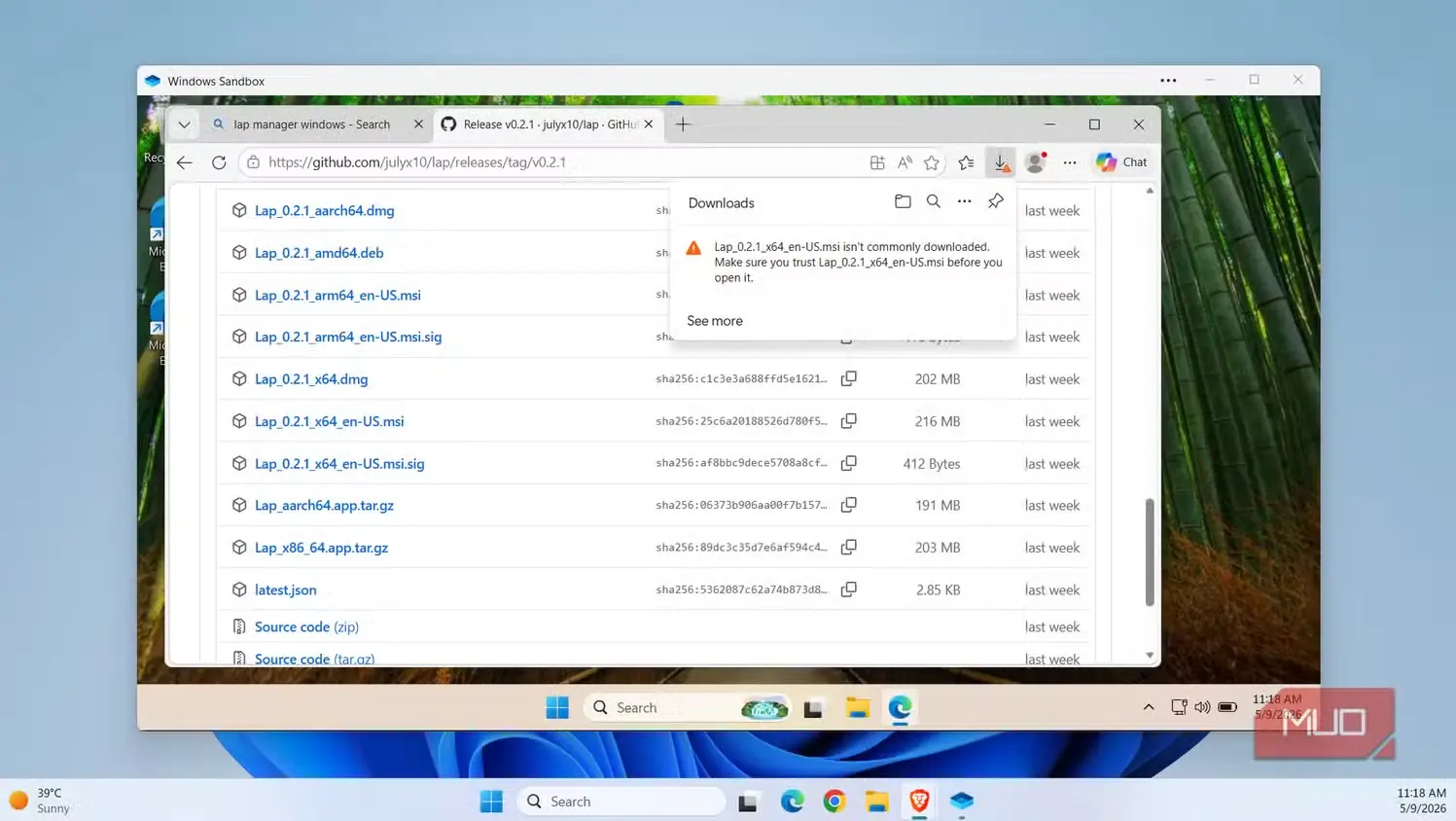1456x821 pixels.
Task: Copy sha256 of Lap_0.2.1_x64_en-US.msi.sig
Action: [x=849, y=463]
